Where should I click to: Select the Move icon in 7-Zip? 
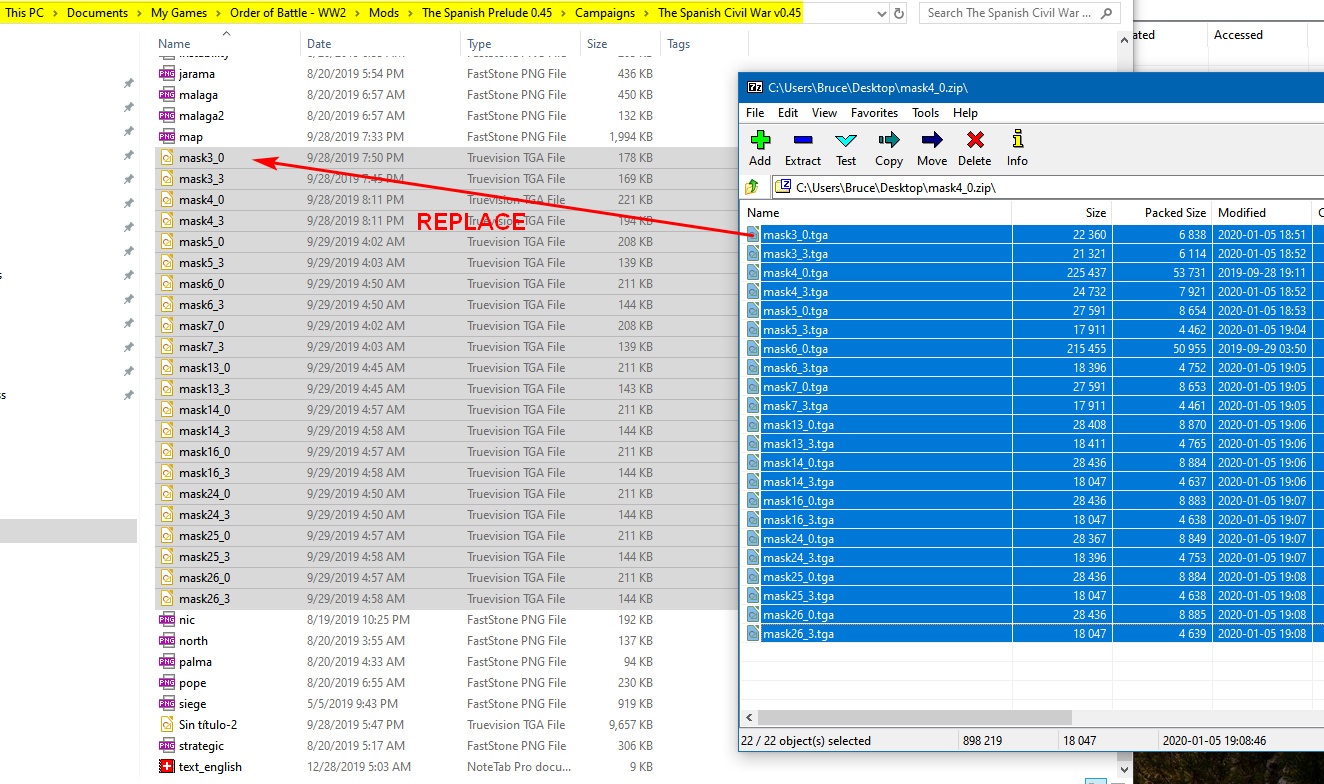point(931,148)
